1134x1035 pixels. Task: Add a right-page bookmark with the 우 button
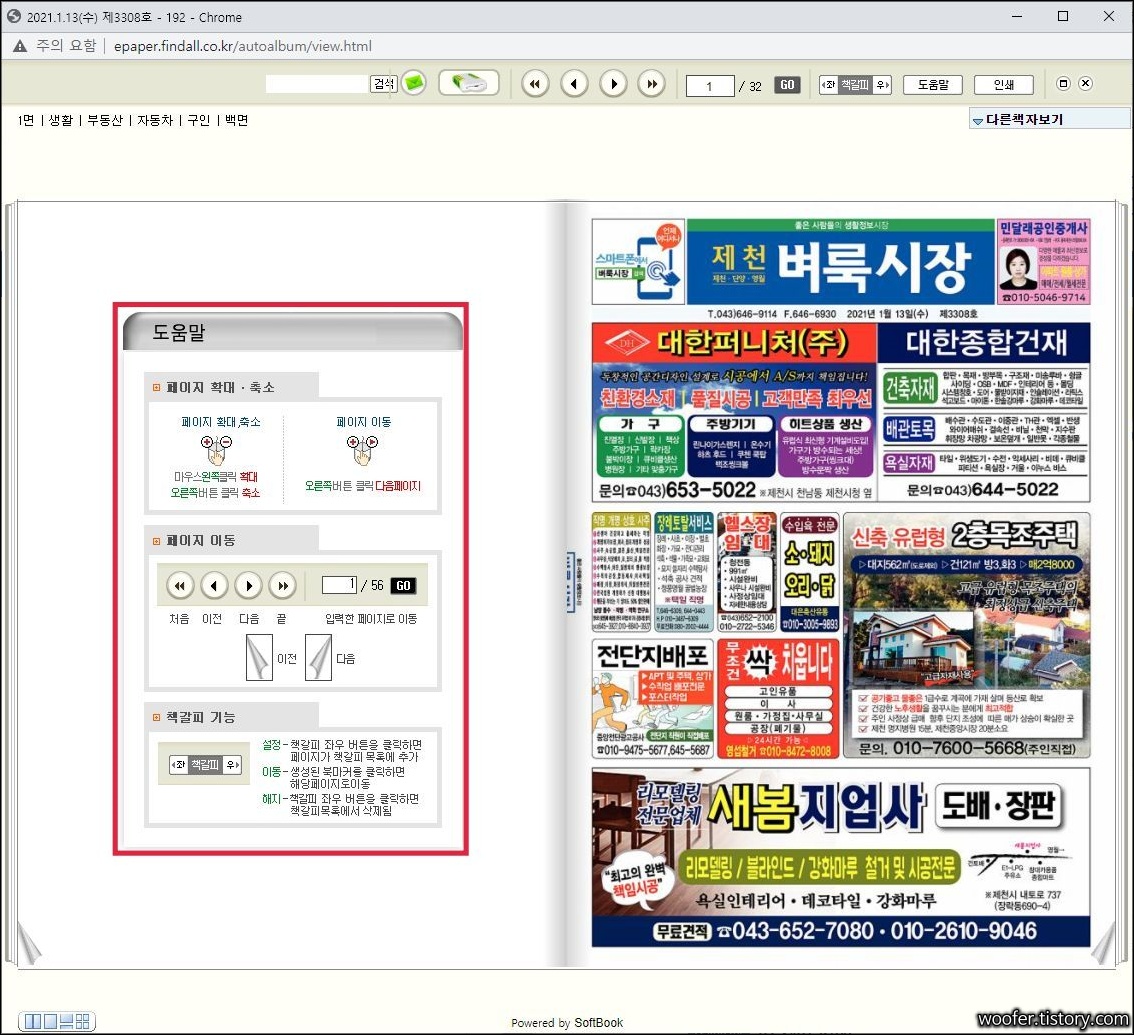pyautogui.click(x=882, y=85)
